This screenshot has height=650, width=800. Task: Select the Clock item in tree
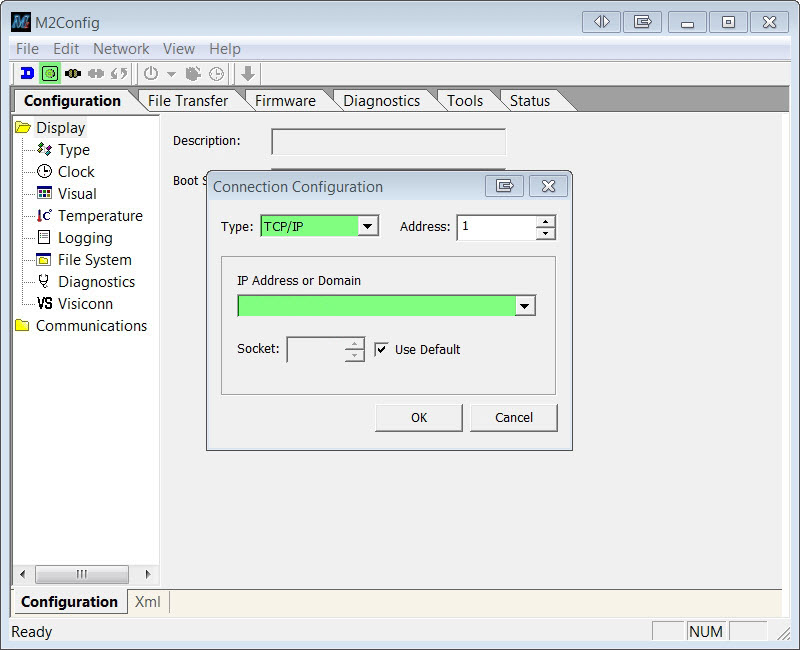[76, 172]
